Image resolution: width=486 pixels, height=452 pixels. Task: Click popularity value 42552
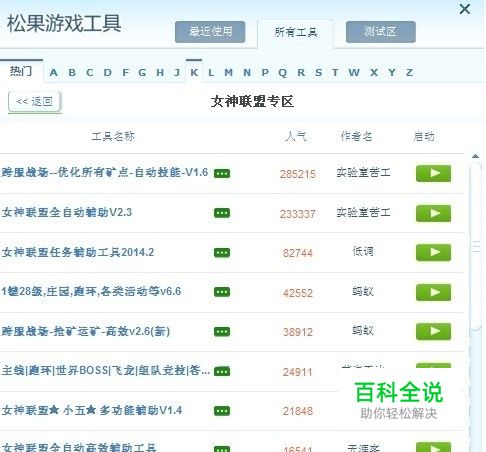(x=298, y=293)
